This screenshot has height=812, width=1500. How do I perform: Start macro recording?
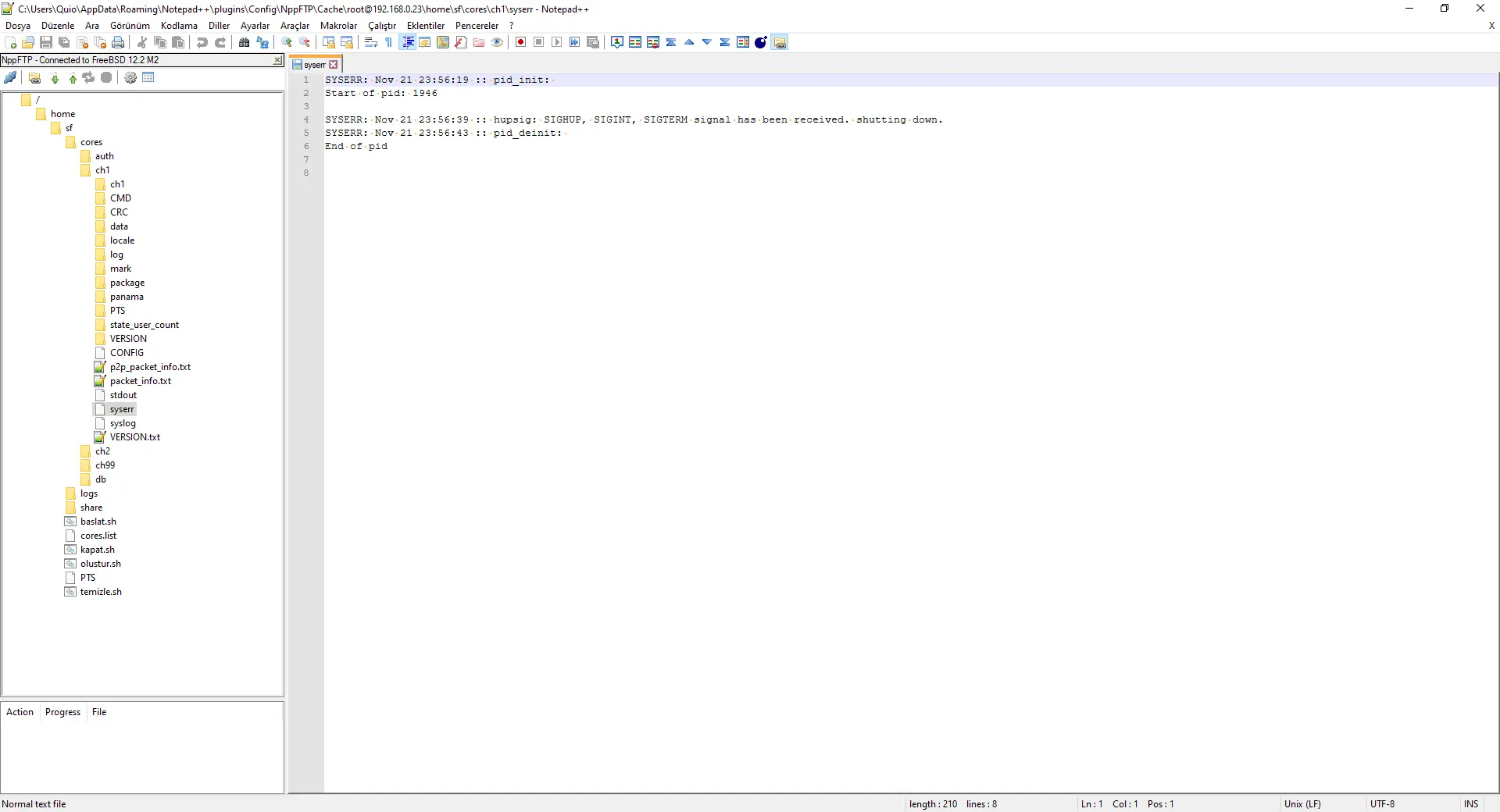(520, 42)
